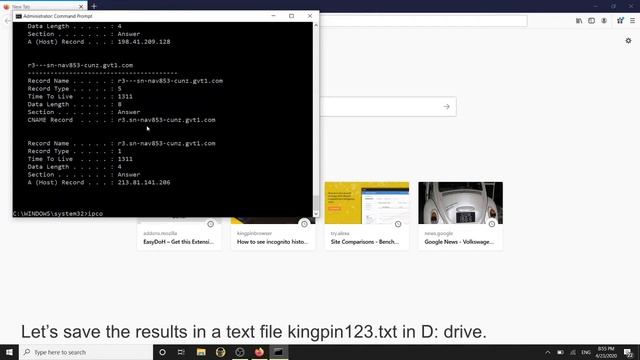The image size is (640, 360).
Task: Open network icon in system tray
Action: pos(573,352)
